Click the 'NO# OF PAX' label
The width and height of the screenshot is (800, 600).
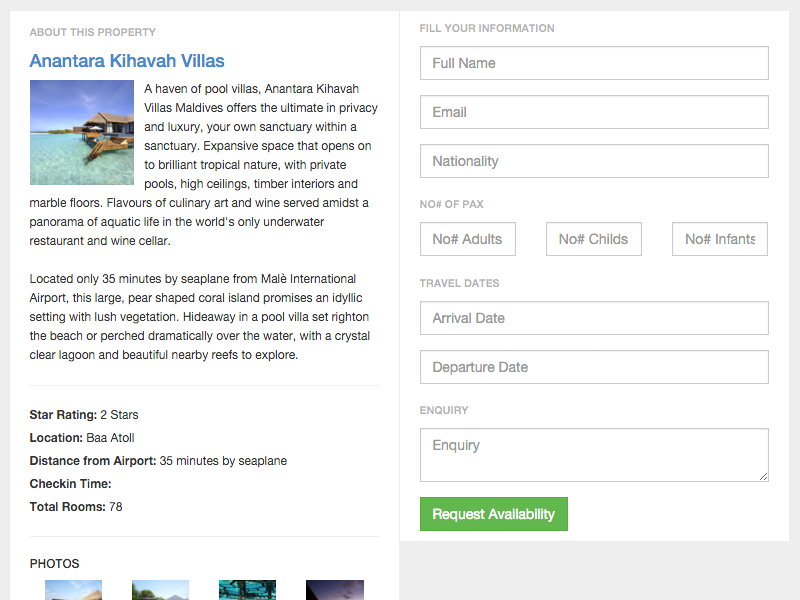[452, 204]
